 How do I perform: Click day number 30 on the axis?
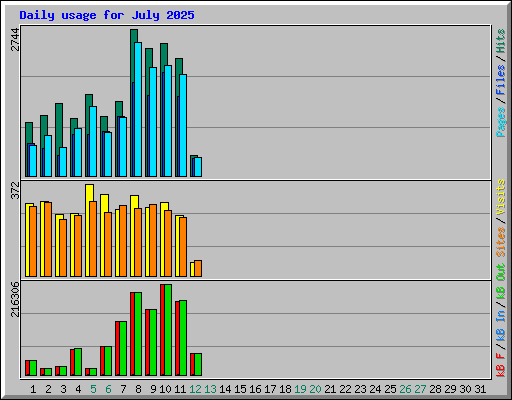pyautogui.click(x=465, y=389)
